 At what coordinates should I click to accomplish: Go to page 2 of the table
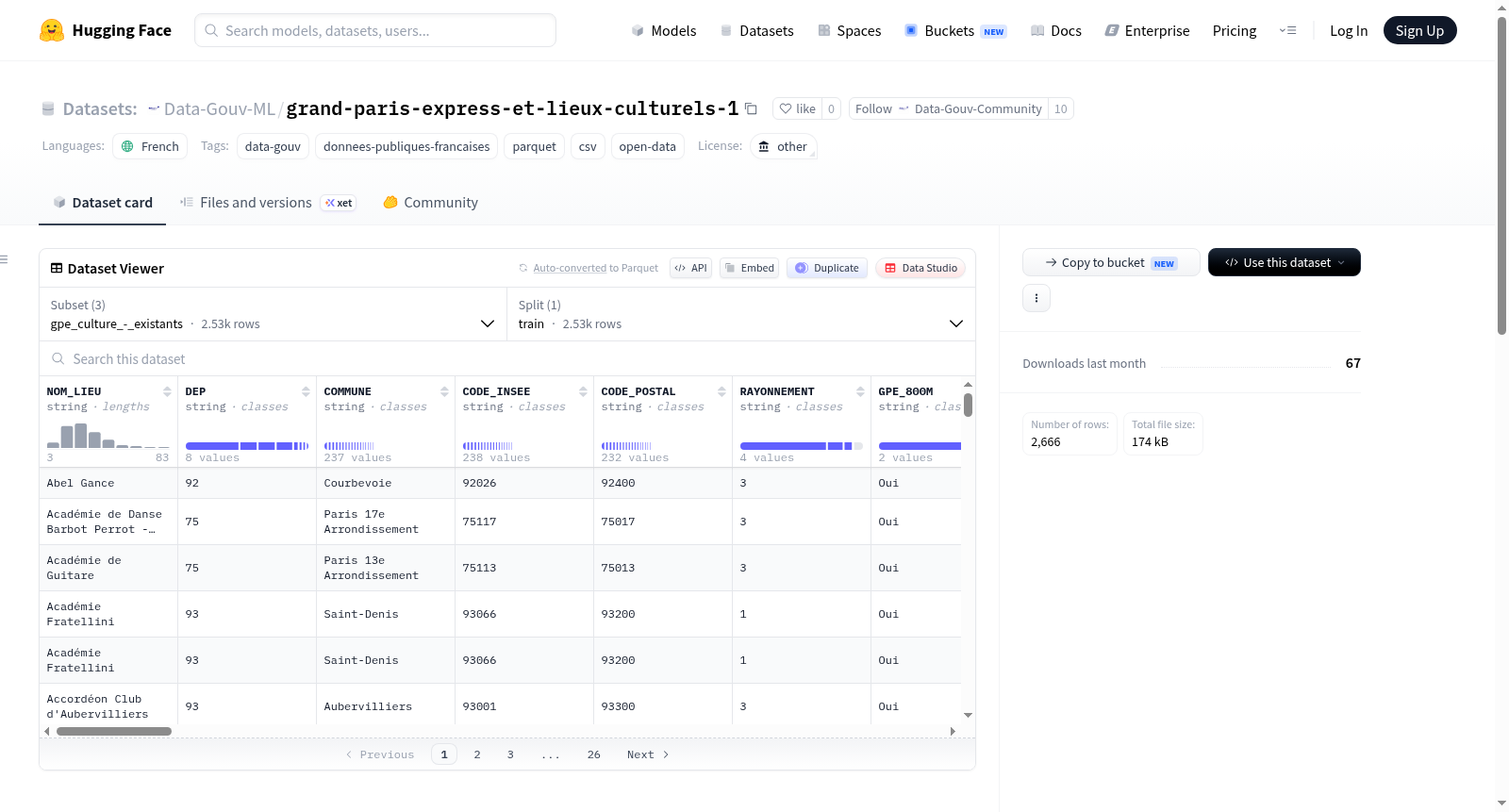[x=477, y=754]
